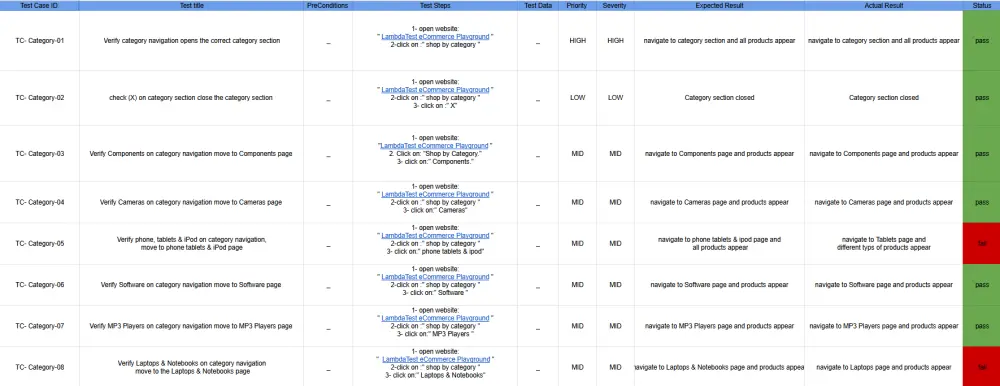Click the TC- Category-03 ID cell

click(40, 154)
